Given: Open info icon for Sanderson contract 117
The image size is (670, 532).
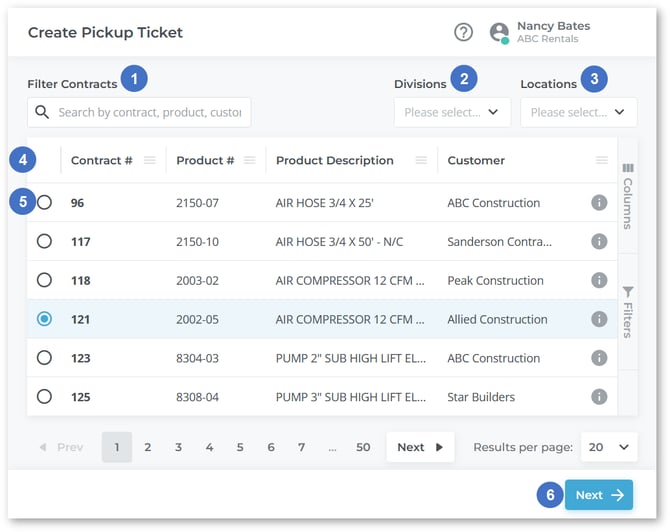Looking at the screenshot, I should 599,242.
